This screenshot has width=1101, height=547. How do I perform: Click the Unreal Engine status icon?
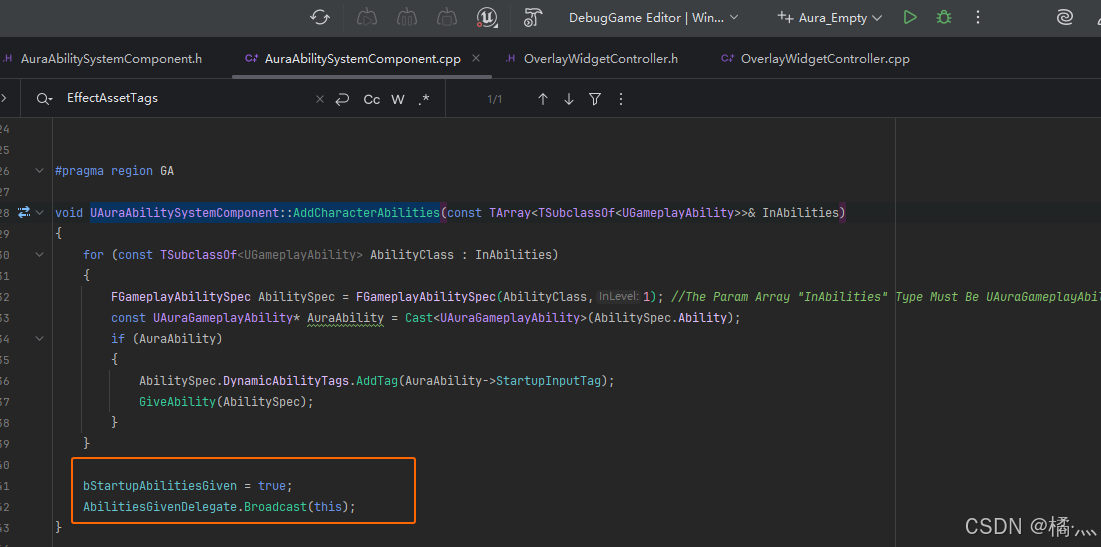point(487,18)
